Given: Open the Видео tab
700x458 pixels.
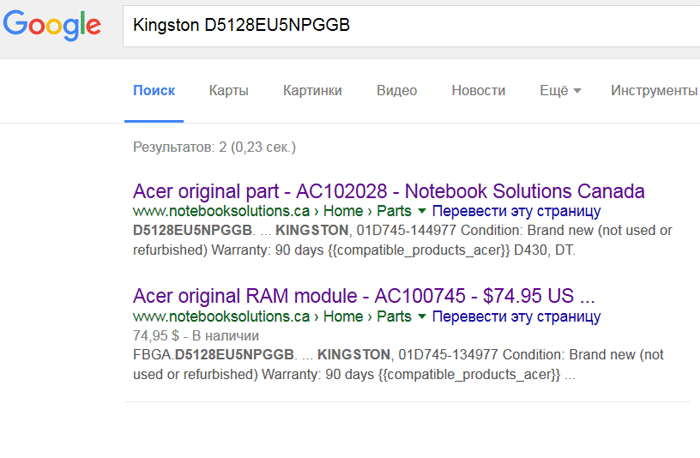Looking at the screenshot, I should click(x=396, y=91).
